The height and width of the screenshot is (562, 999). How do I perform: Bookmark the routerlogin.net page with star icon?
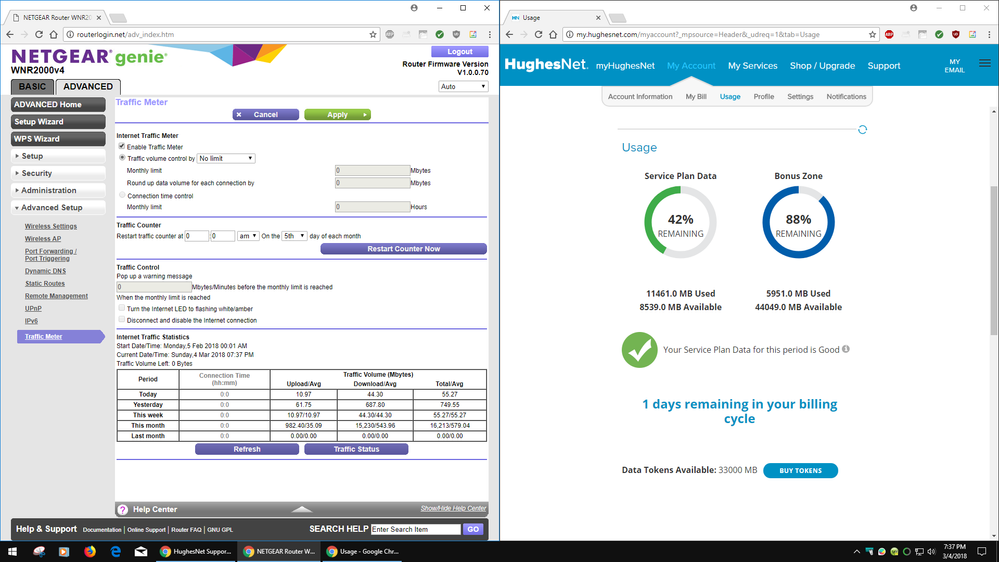pos(374,34)
